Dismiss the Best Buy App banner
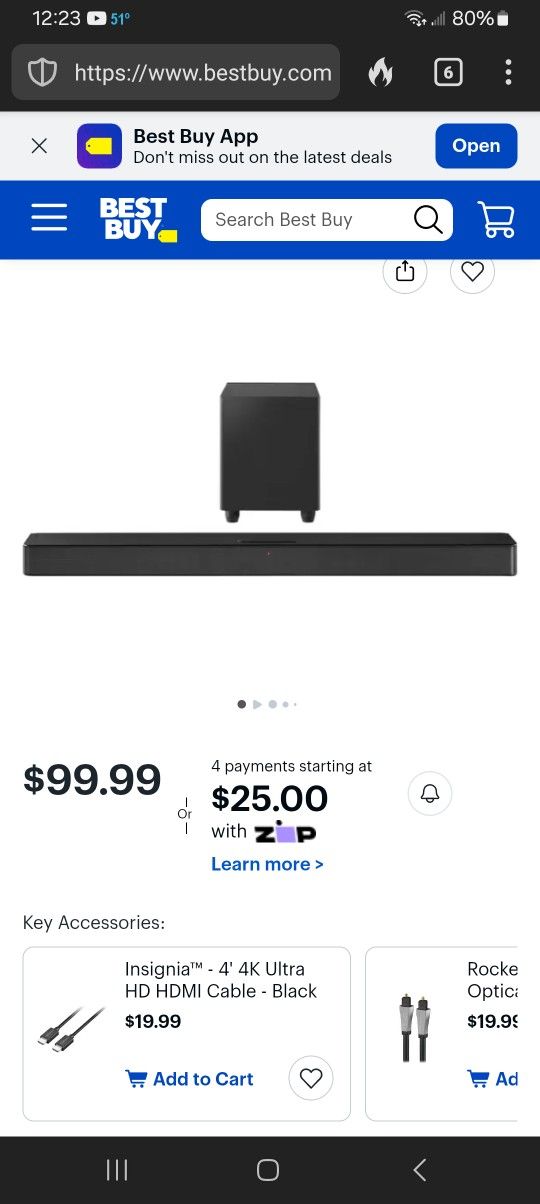 pos(39,146)
